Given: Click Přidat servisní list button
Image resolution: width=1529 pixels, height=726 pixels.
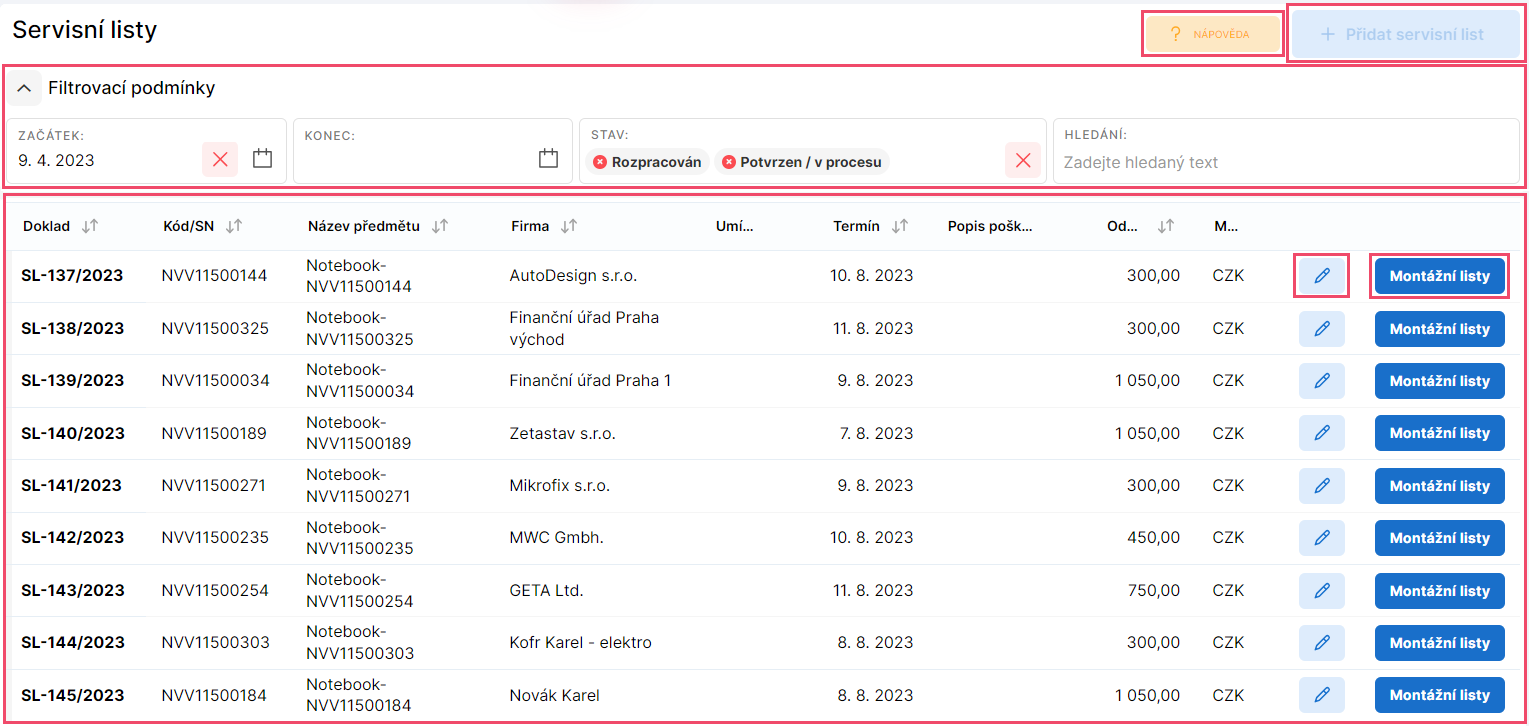Looking at the screenshot, I should pyautogui.click(x=1405, y=35).
